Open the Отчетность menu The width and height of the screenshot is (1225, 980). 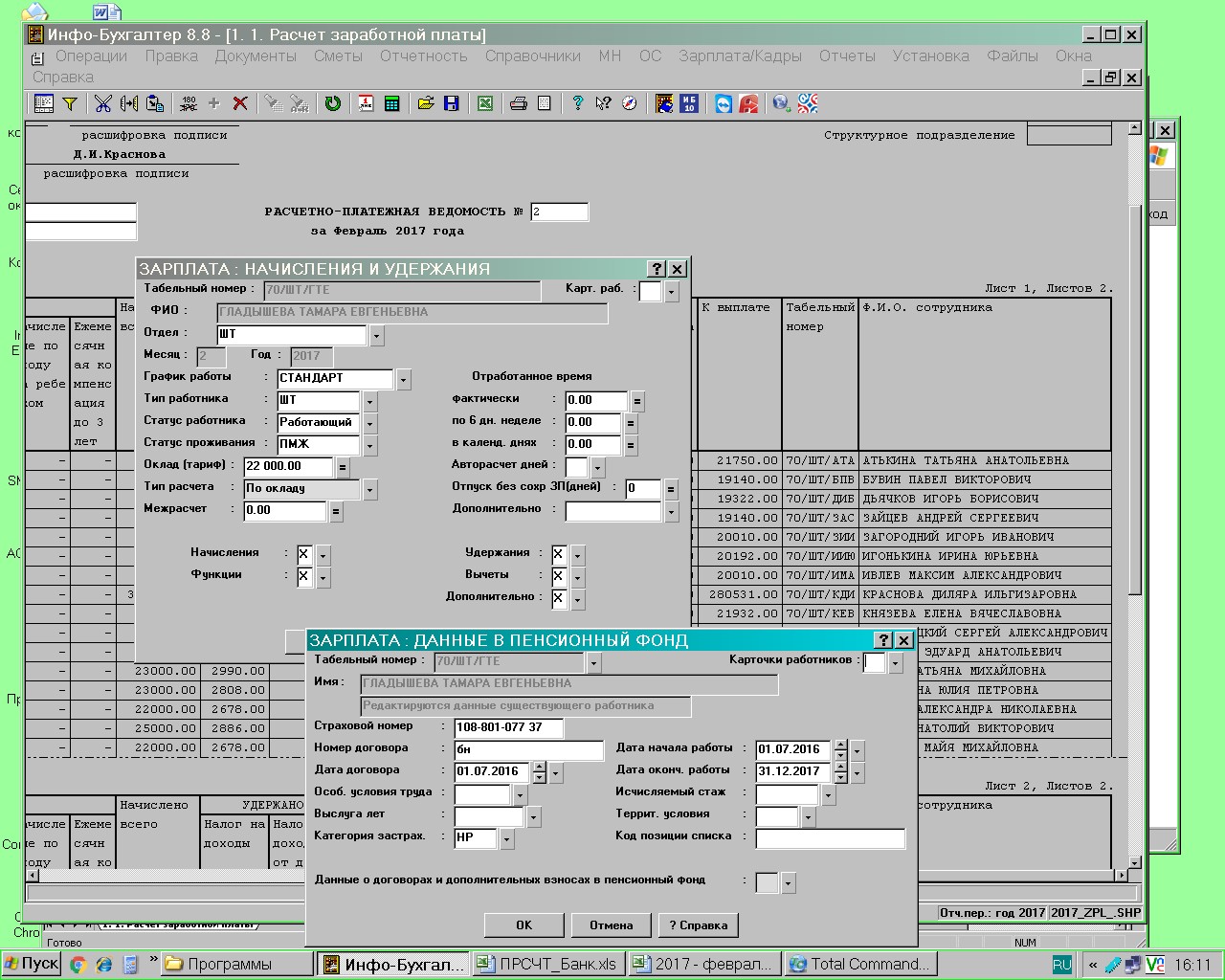pyautogui.click(x=423, y=56)
